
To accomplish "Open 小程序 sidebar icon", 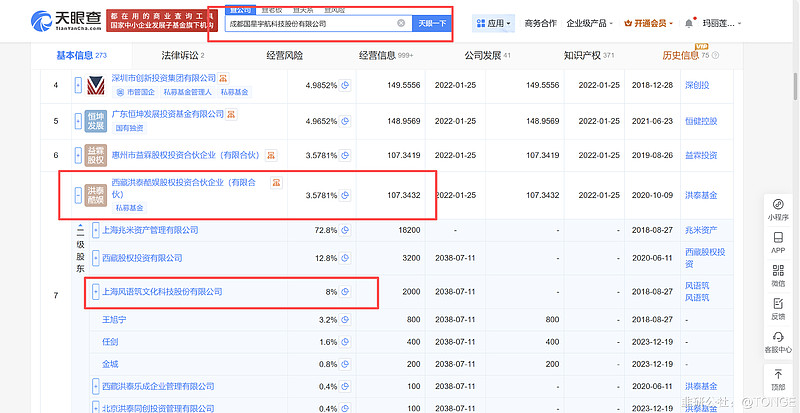I will click(x=778, y=210).
